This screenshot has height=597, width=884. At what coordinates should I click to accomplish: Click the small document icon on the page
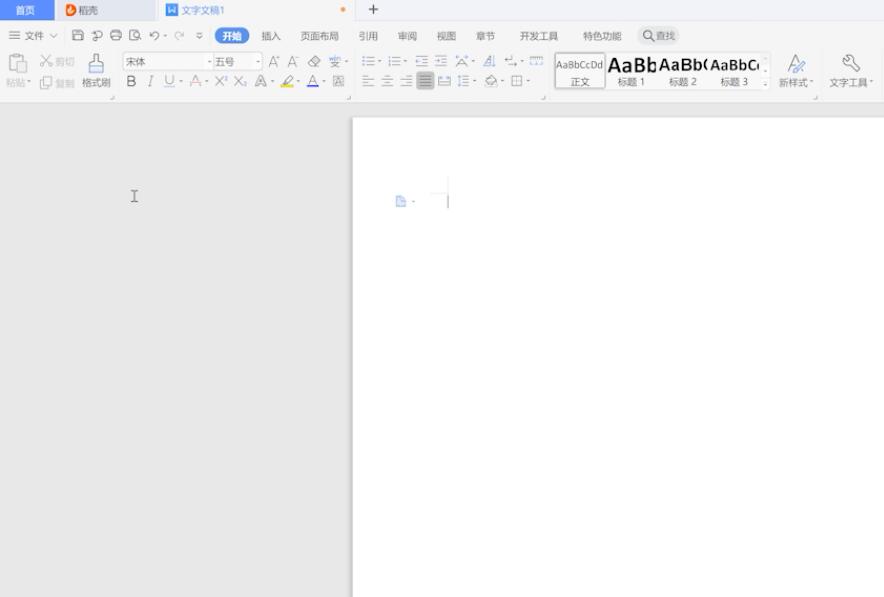click(400, 201)
